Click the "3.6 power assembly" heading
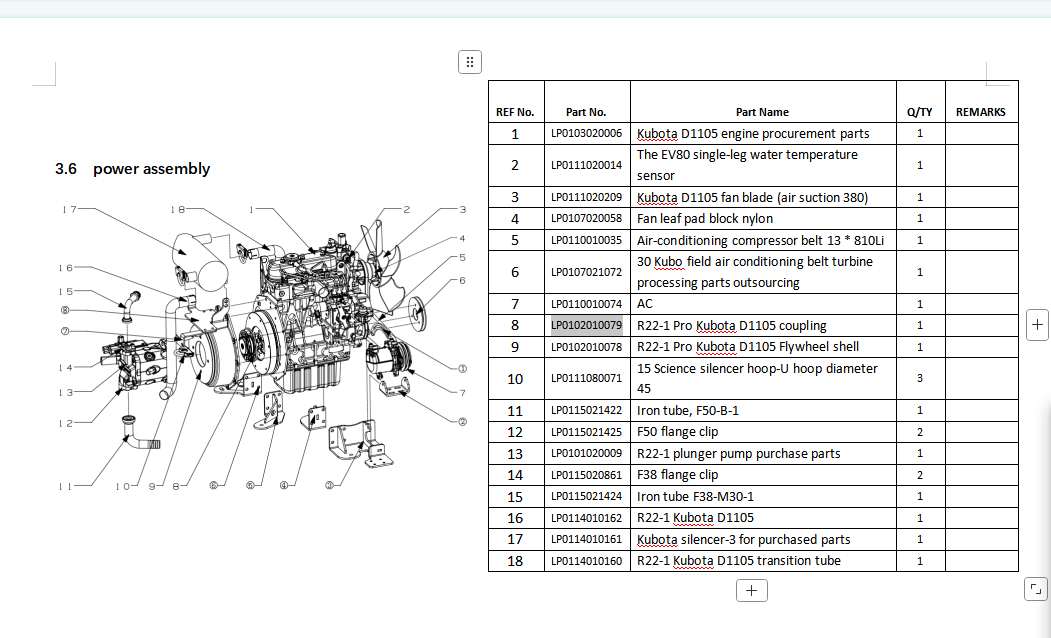The width and height of the screenshot is (1051, 638). pos(133,169)
